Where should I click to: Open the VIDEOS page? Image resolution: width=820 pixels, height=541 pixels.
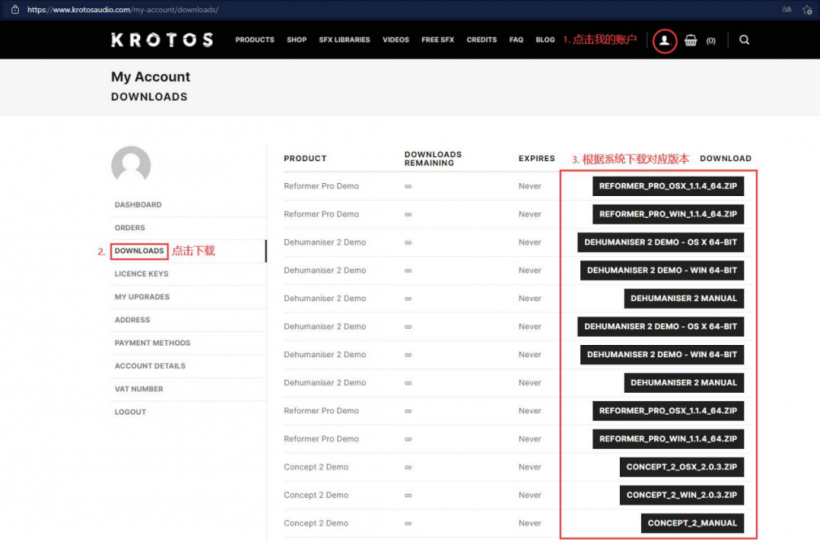click(395, 40)
